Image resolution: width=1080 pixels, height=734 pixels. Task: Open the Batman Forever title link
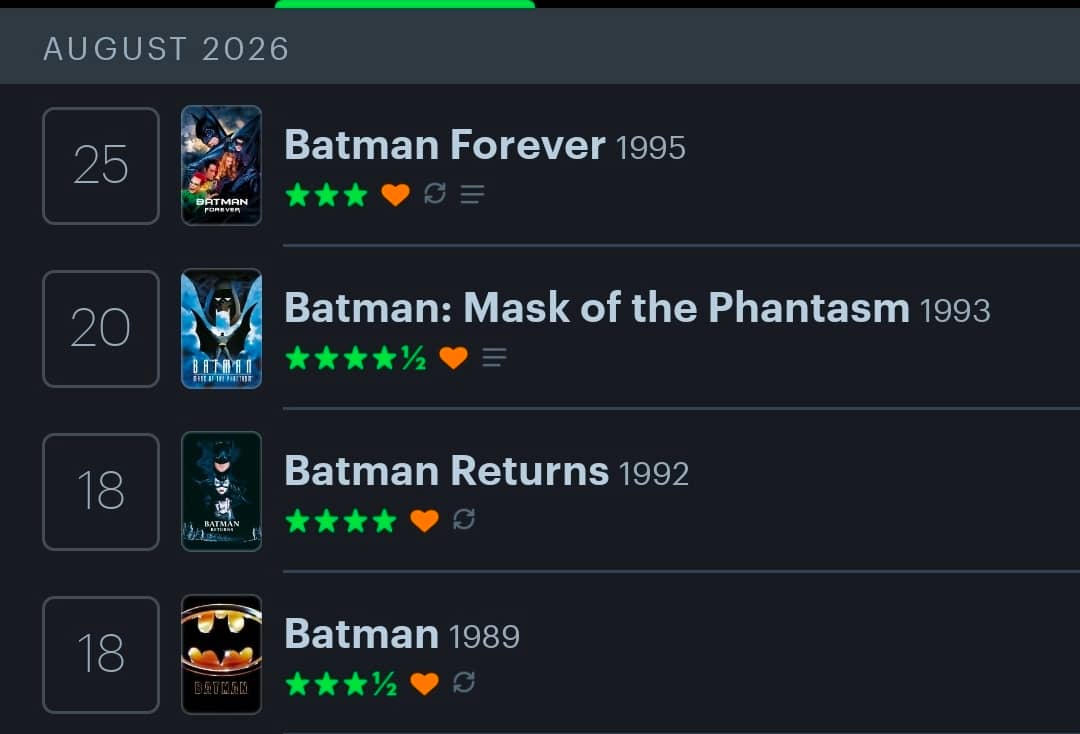click(445, 145)
